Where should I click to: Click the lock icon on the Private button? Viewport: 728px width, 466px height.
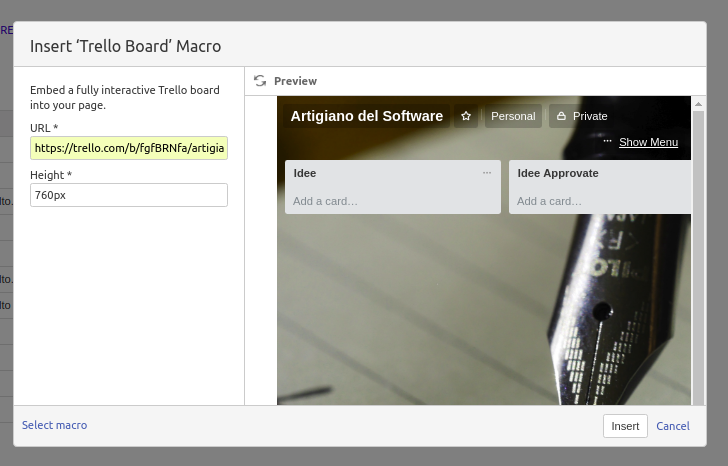coord(561,116)
